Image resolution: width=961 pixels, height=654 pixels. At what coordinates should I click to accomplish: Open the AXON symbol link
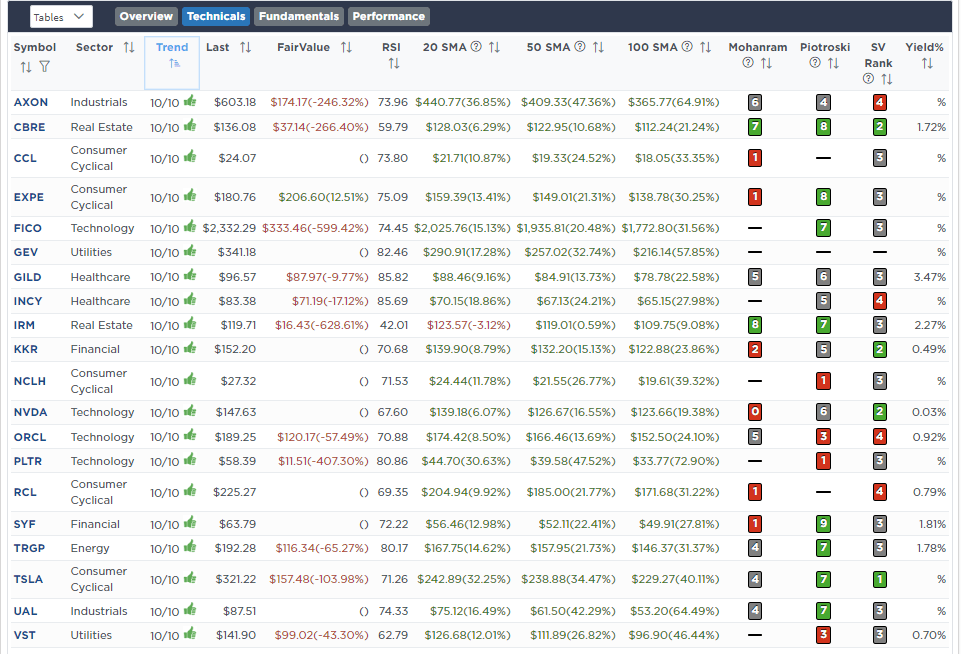pyautogui.click(x=31, y=102)
